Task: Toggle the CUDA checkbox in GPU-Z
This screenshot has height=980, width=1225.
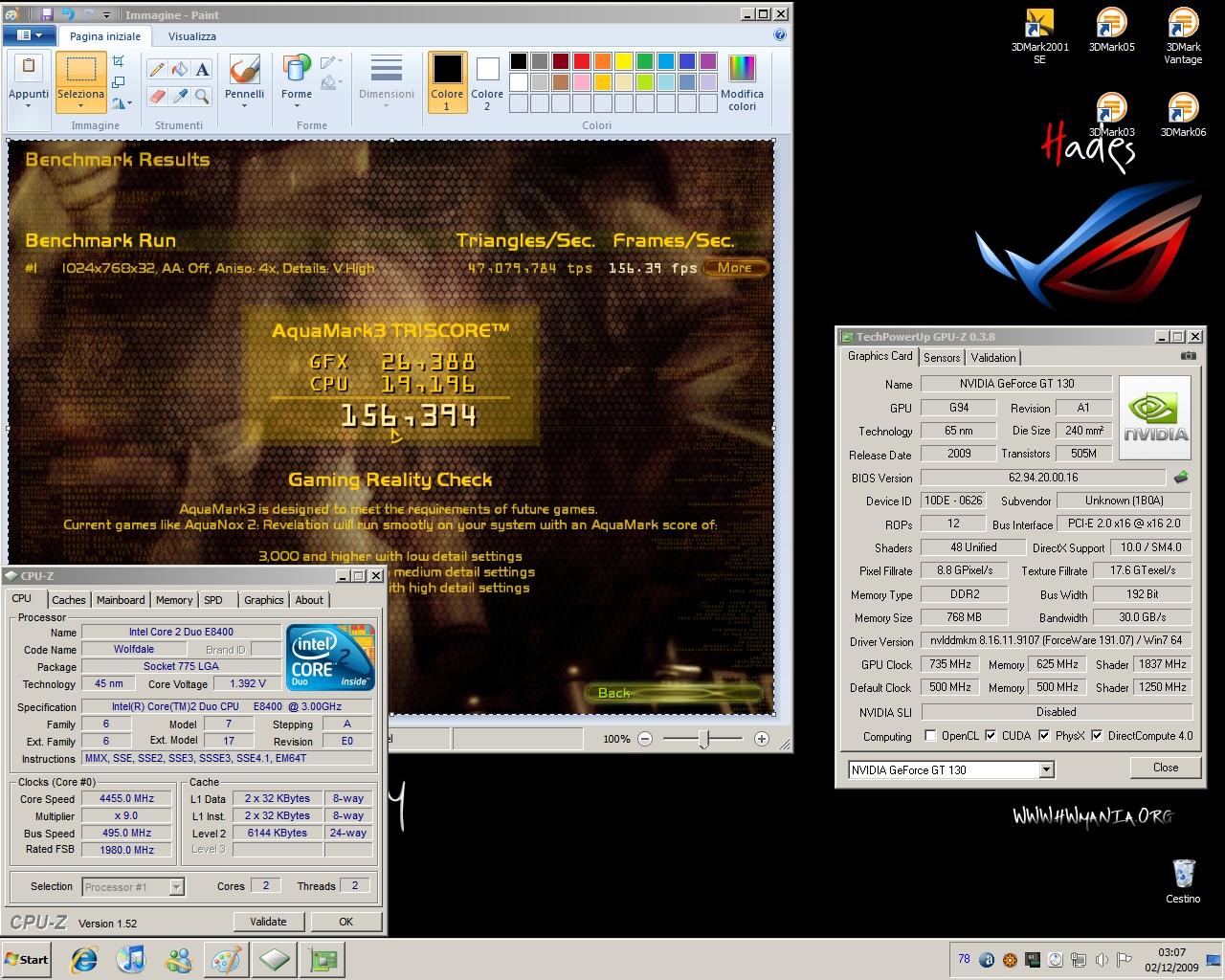Action: (991, 736)
